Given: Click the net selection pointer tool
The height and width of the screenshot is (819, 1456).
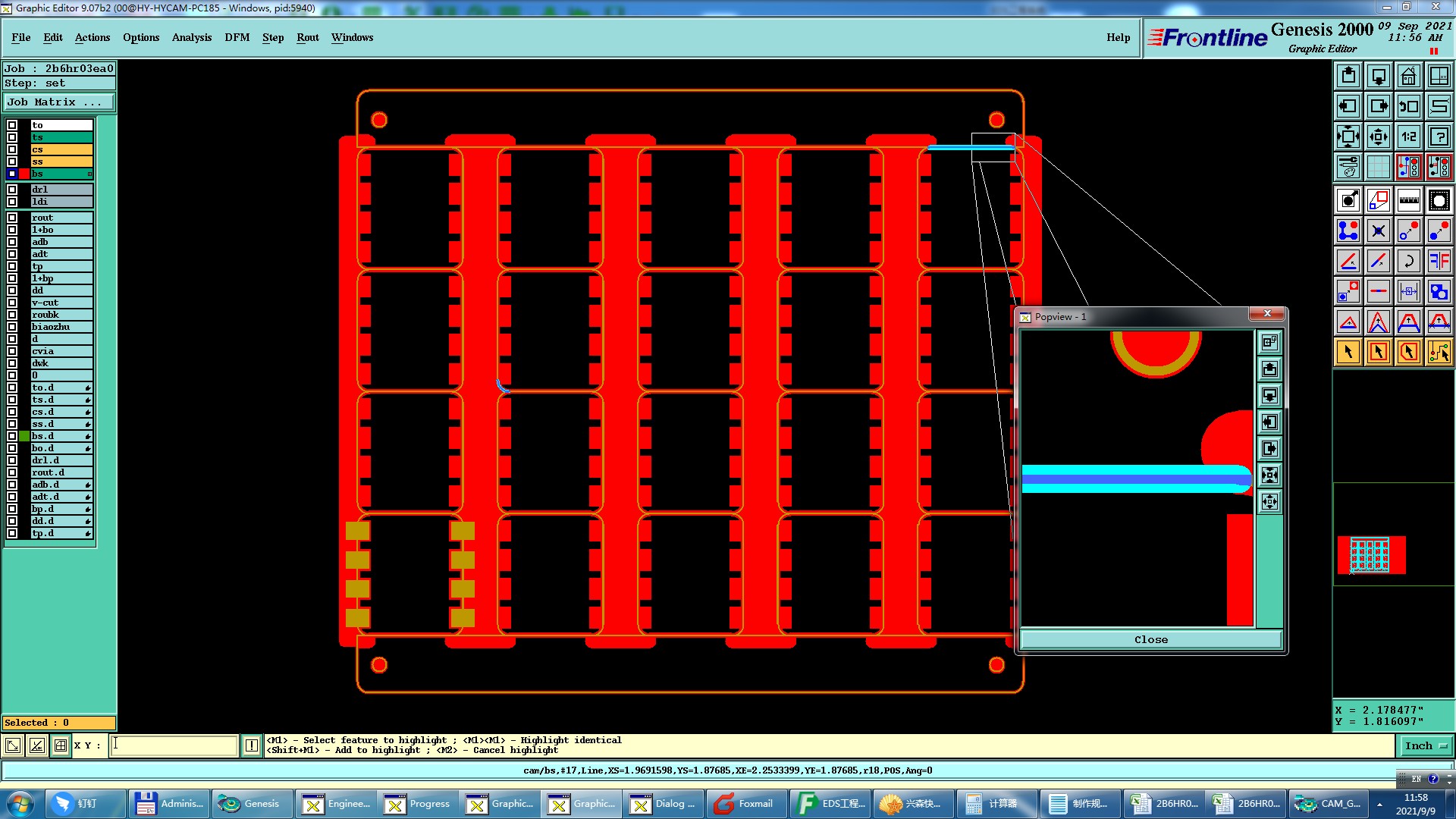Looking at the screenshot, I should coord(1439,352).
